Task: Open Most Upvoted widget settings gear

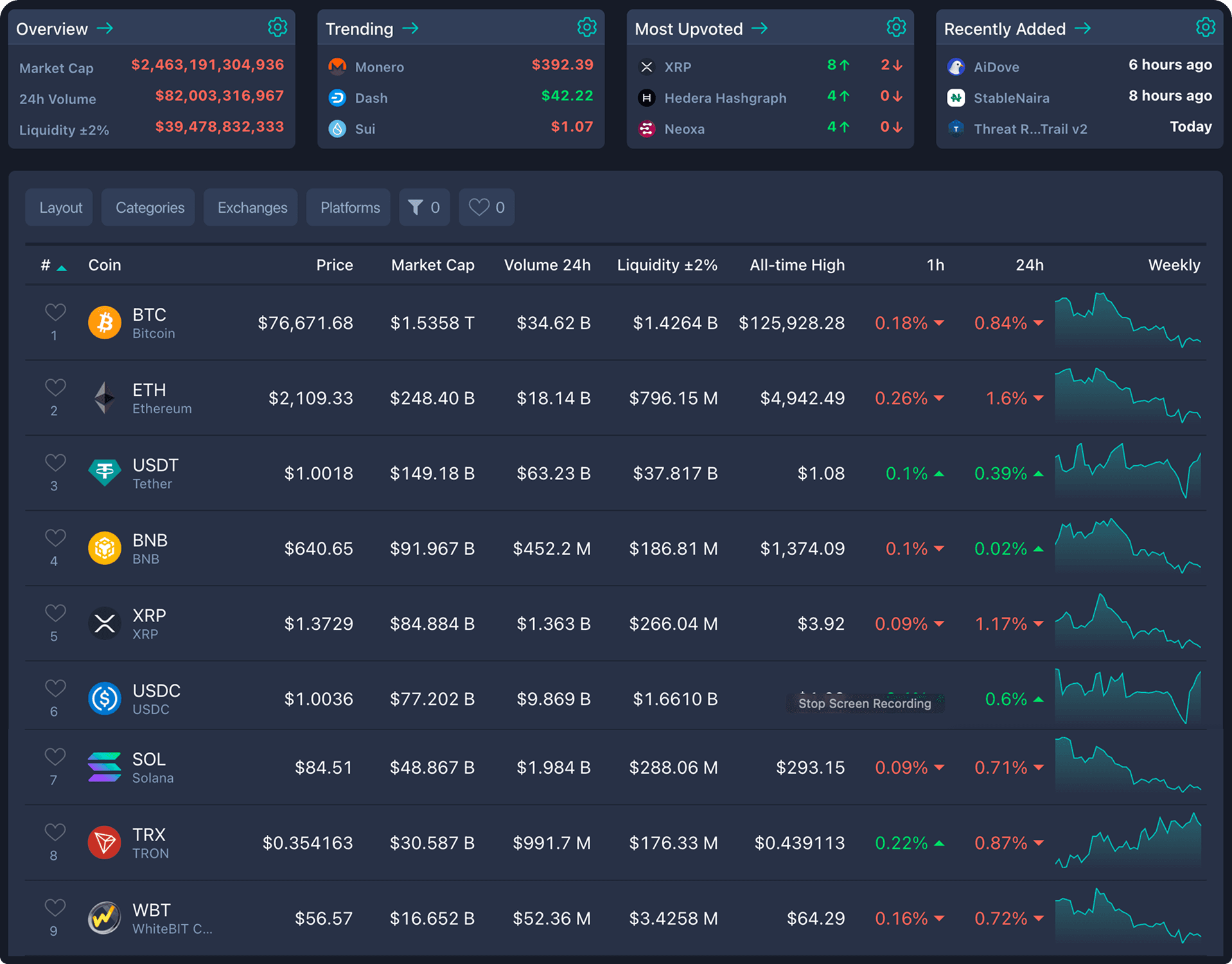Action: [896, 28]
